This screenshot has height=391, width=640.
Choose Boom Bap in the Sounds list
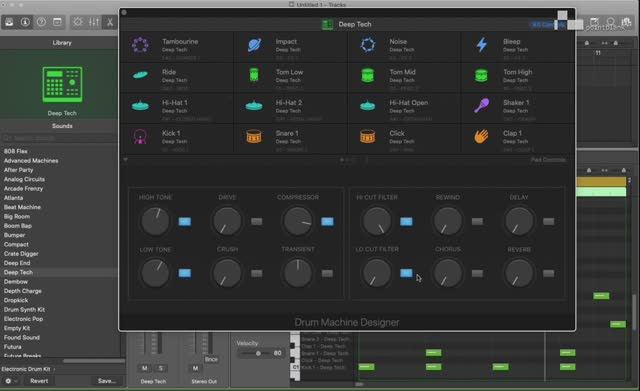point(18,226)
